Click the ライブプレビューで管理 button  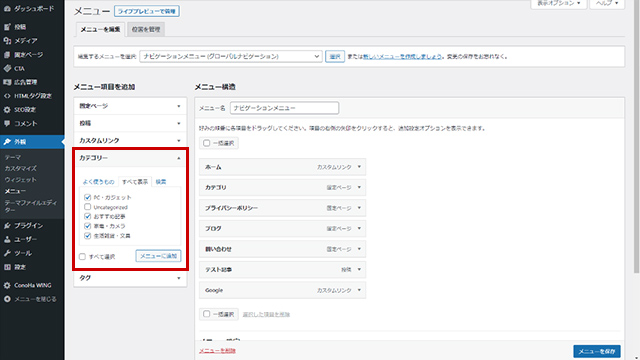coord(147,11)
